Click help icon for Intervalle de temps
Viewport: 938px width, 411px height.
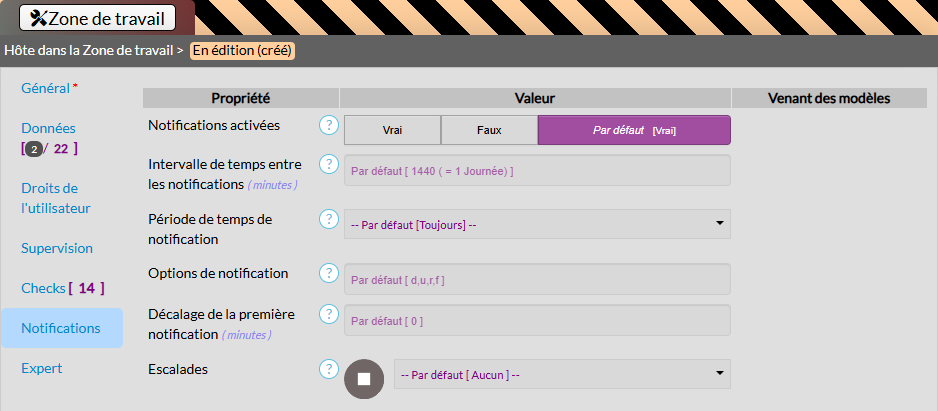[328, 164]
